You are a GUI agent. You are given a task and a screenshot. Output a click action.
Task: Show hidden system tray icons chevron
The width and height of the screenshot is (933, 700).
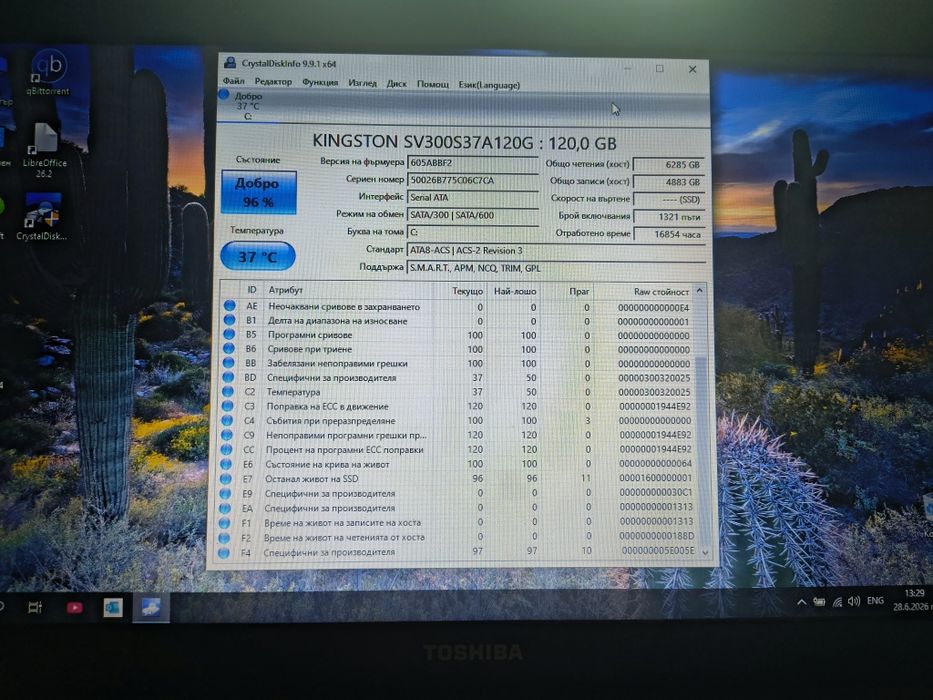pos(801,602)
